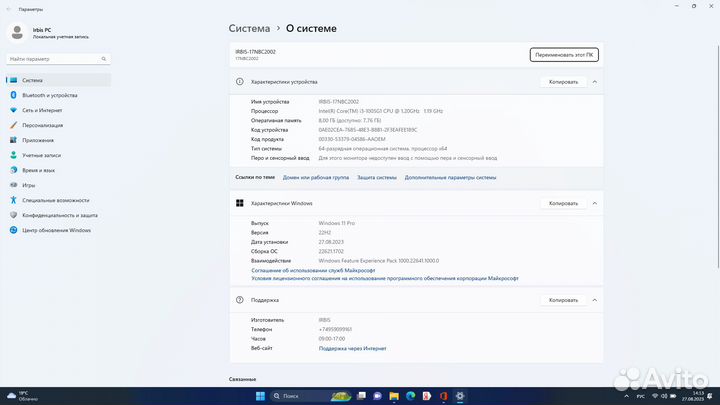Select Сеть и Интернет menu item
Screen dimensions: 720x405
click(58, 110)
